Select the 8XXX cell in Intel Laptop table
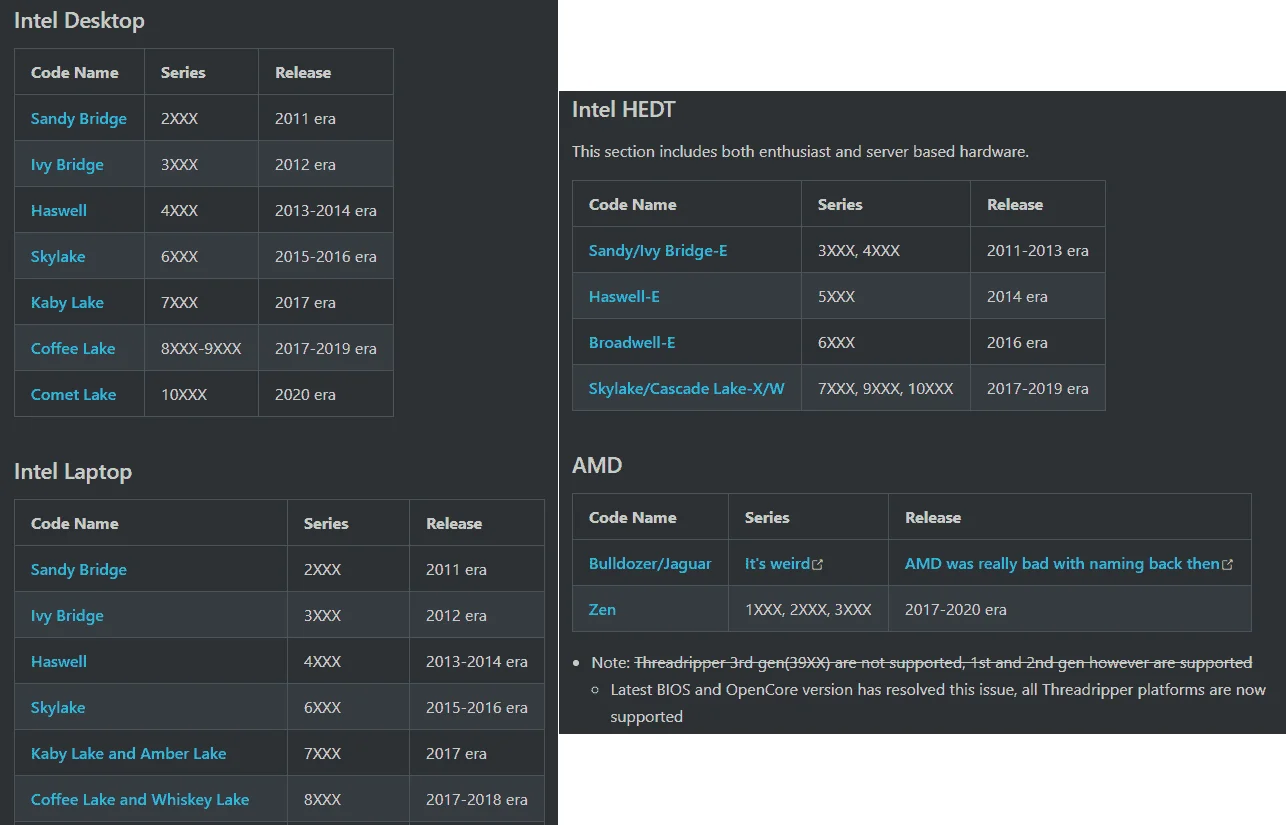The height and width of the screenshot is (825, 1286). [x=349, y=799]
